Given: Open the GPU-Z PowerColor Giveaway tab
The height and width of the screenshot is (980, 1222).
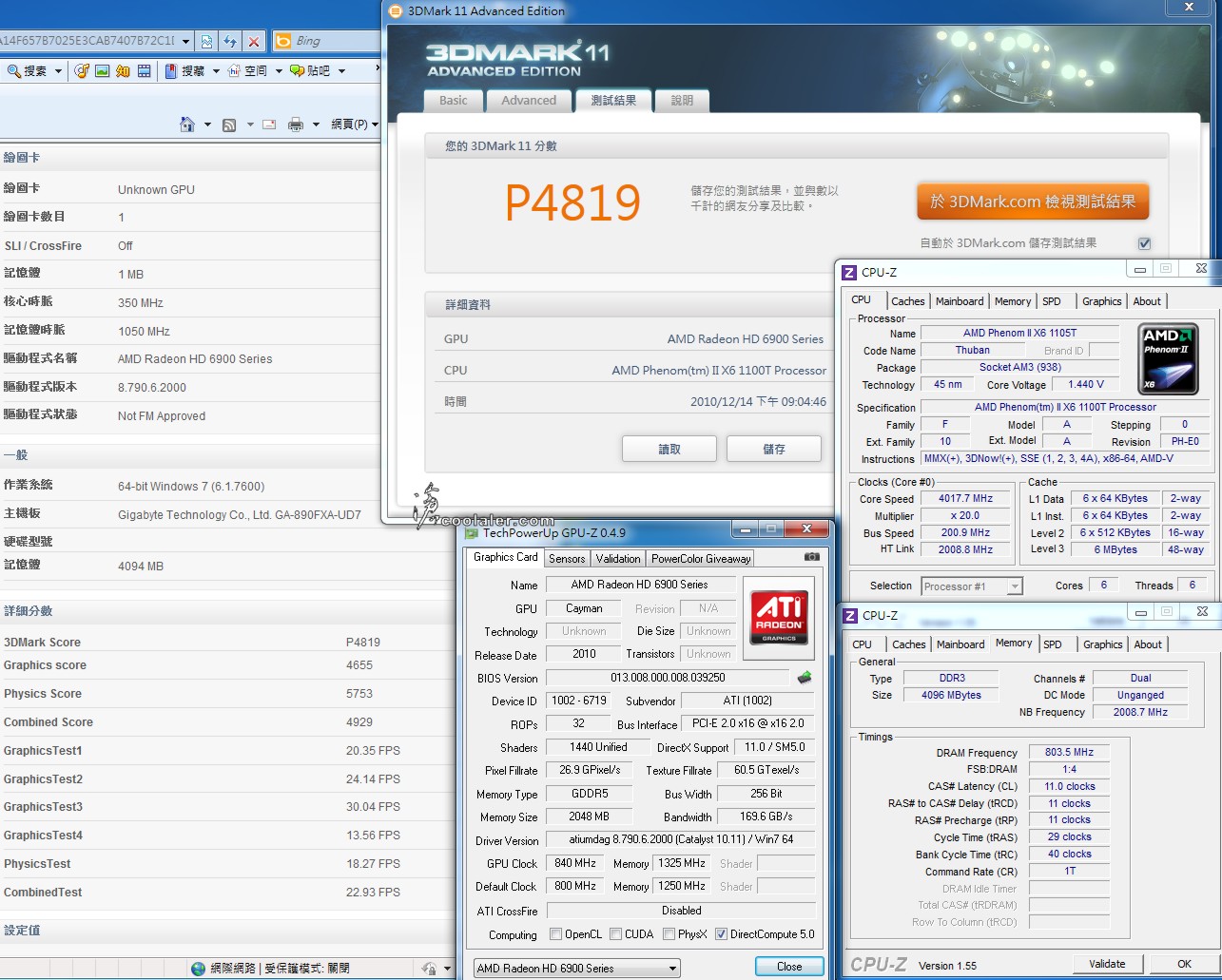Looking at the screenshot, I should pyautogui.click(x=701, y=559).
